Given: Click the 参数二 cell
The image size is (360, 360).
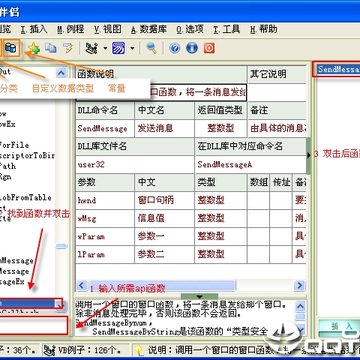Looking at the screenshot, I should click(x=164, y=255).
